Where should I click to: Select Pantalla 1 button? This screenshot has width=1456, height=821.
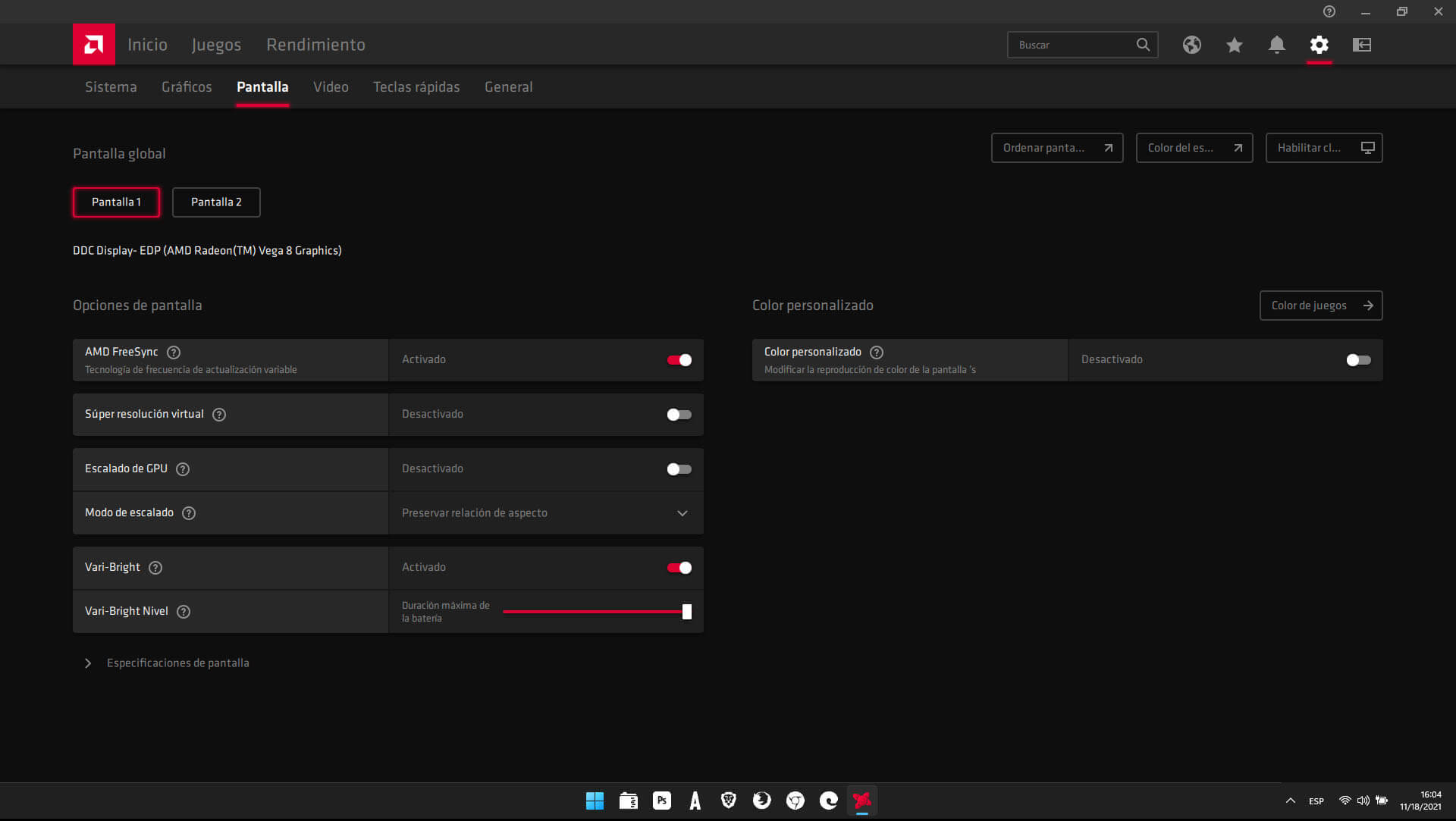pyautogui.click(x=116, y=202)
